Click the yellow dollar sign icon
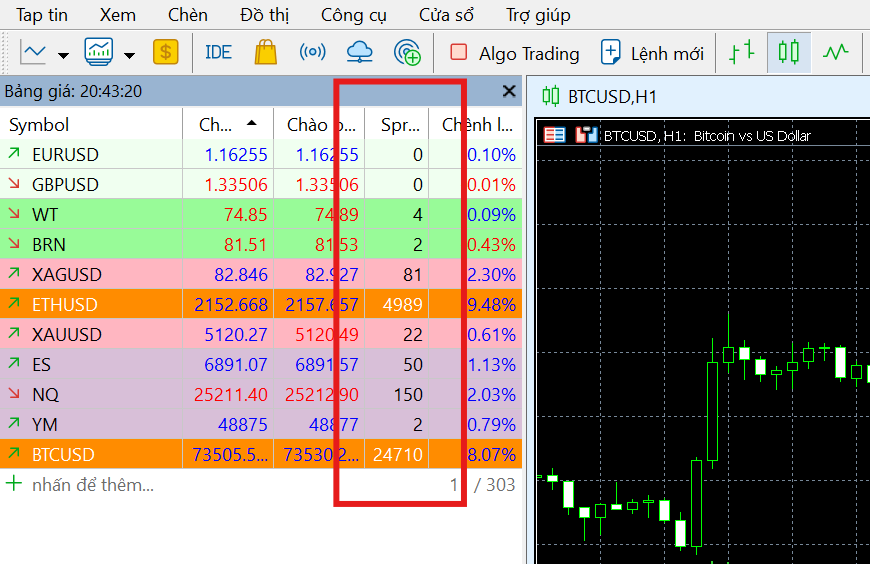870x564 pixels. [165, 52]
